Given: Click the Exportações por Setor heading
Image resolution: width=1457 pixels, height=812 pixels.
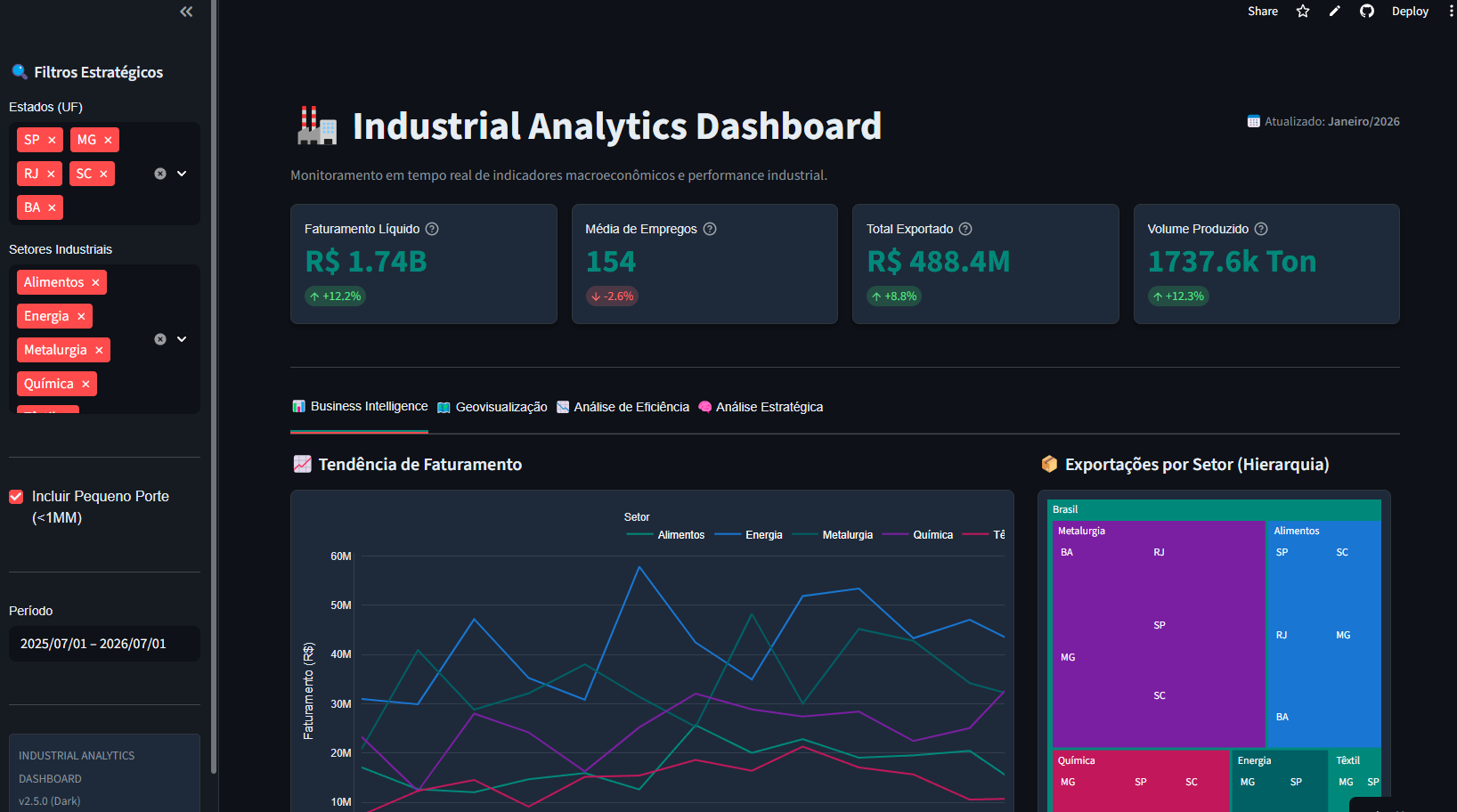Looking at the screenshot, I should pyautogui.click(x=1197, y=465).
